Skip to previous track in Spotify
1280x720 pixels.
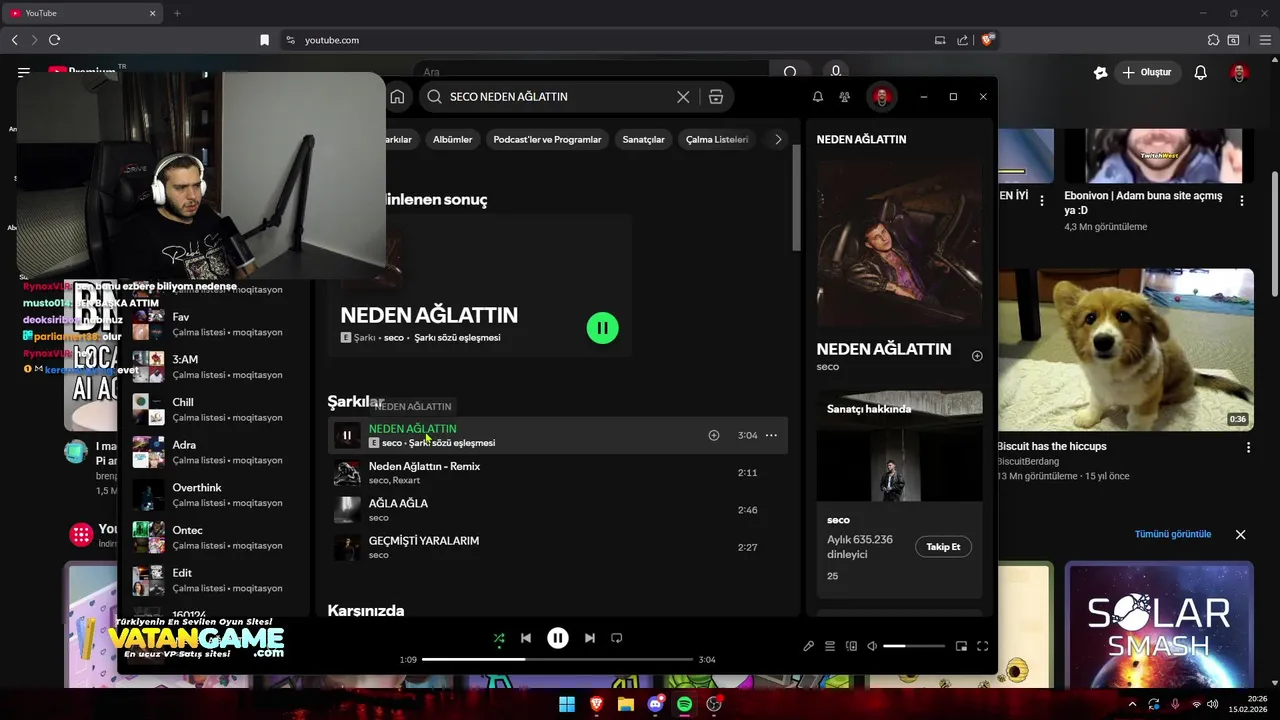point(526,638)
